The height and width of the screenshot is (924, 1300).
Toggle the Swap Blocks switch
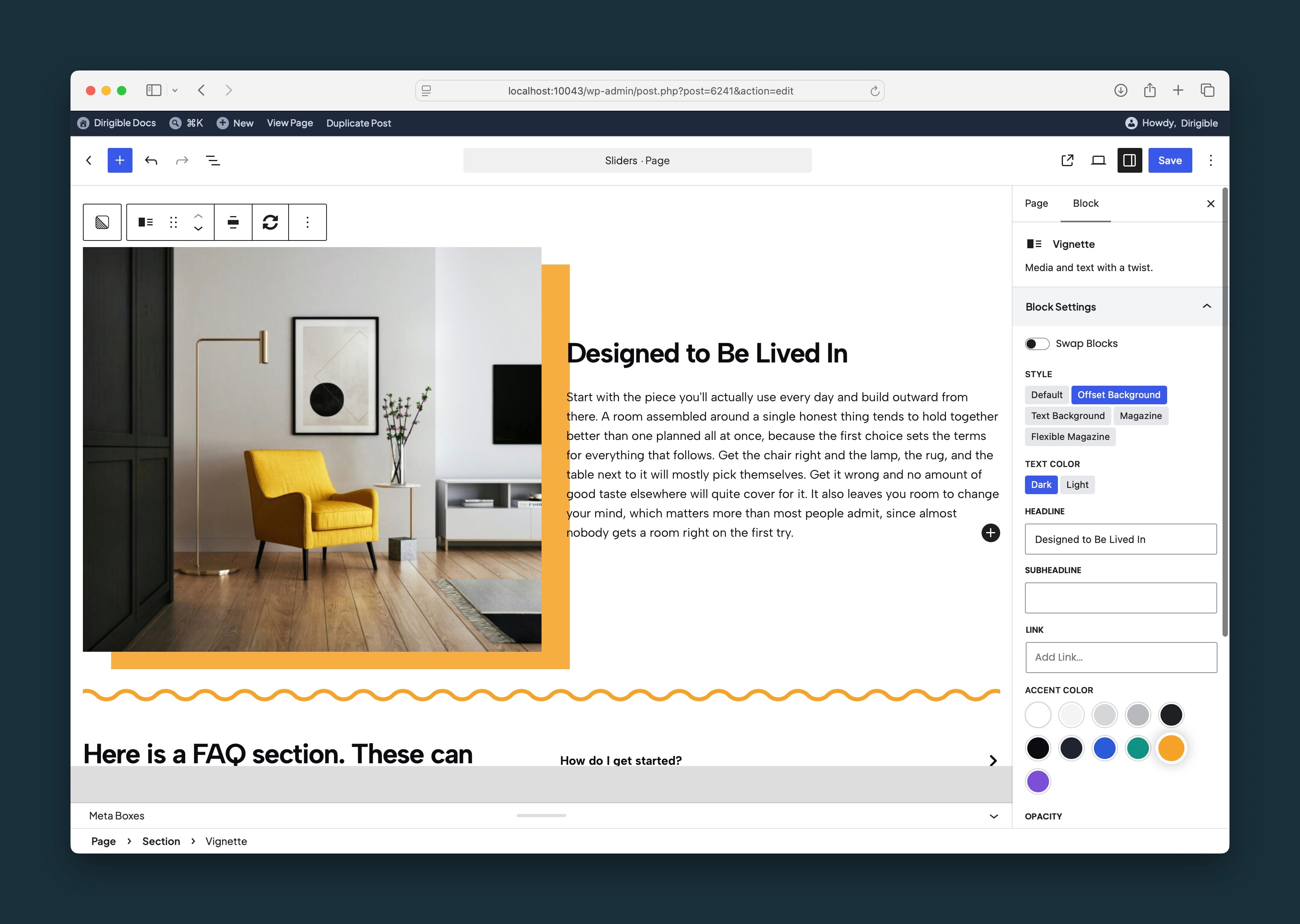1037,343
